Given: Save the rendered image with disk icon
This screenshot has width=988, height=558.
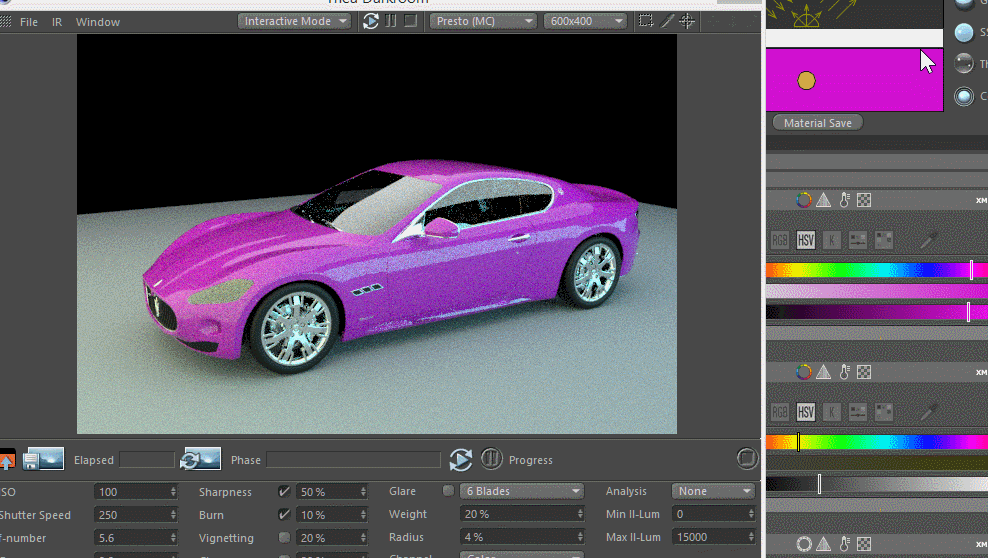Looking at the screenshot, I should (43, 459).
